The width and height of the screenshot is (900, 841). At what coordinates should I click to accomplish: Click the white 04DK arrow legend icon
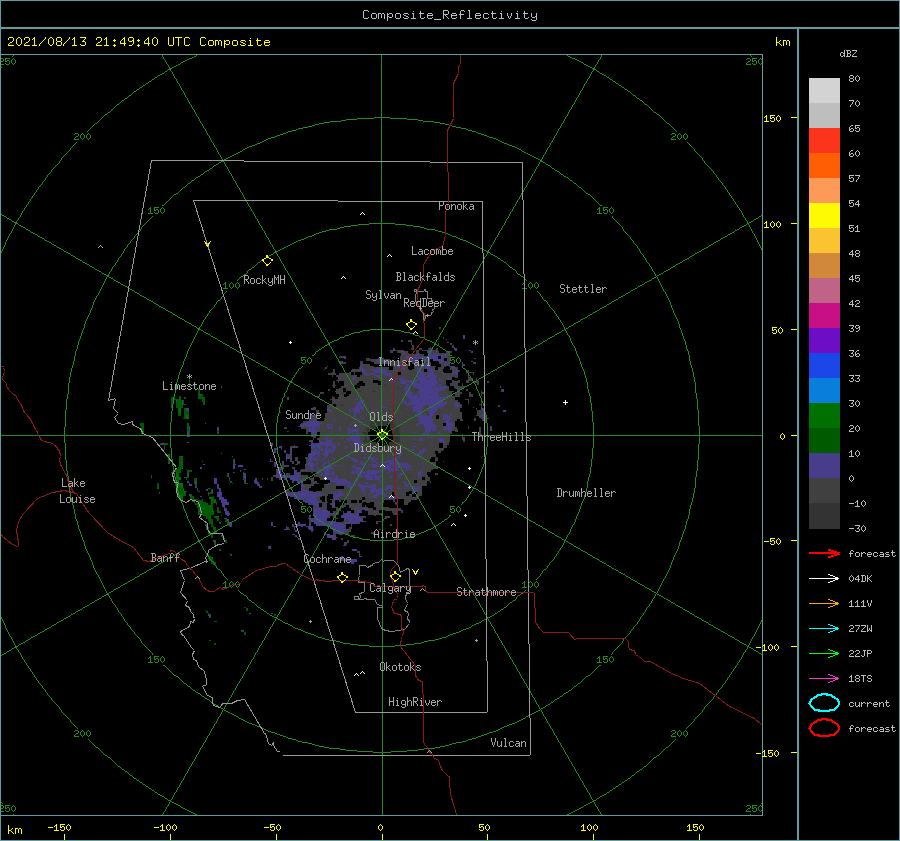click(824, 578)
